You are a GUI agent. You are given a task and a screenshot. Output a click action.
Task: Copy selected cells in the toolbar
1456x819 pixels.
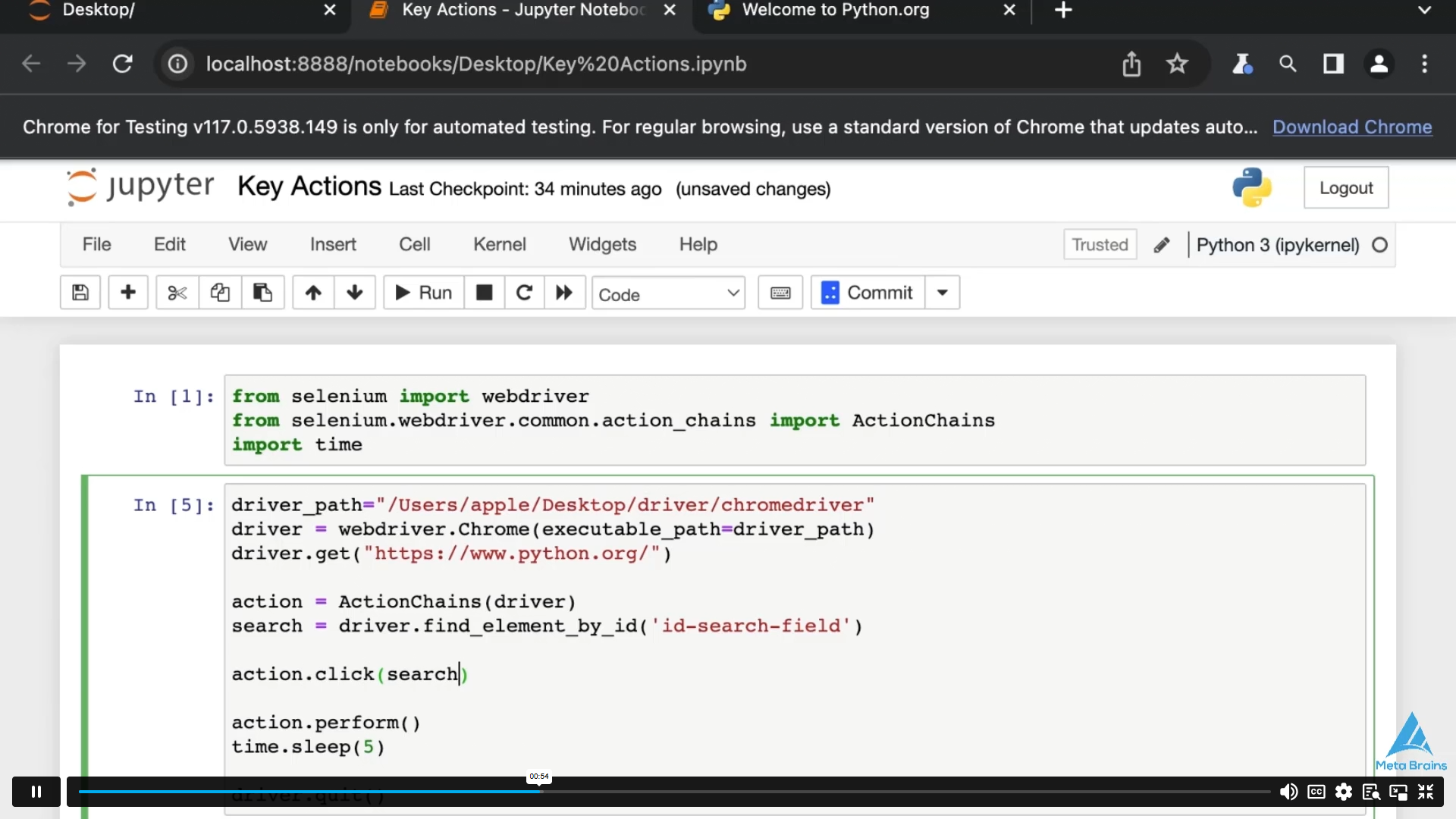pos(220,293)
